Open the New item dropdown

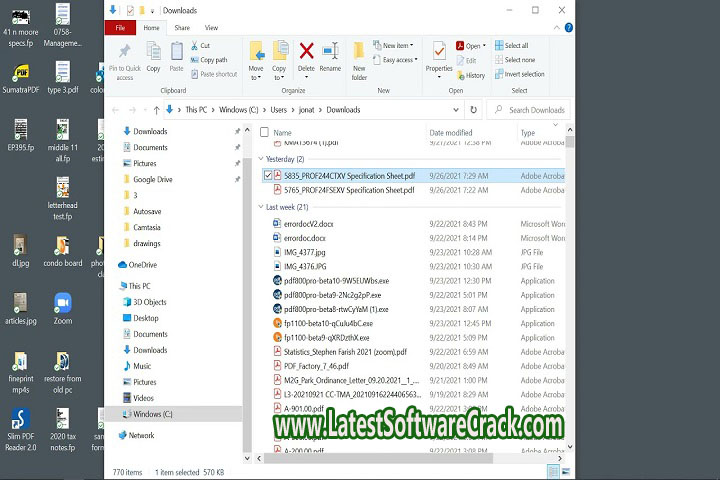(395, 45)
